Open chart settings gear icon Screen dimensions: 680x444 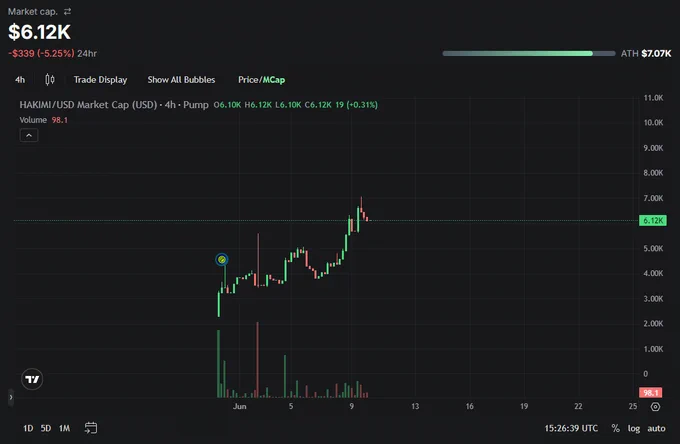click(x=655, y=407)
